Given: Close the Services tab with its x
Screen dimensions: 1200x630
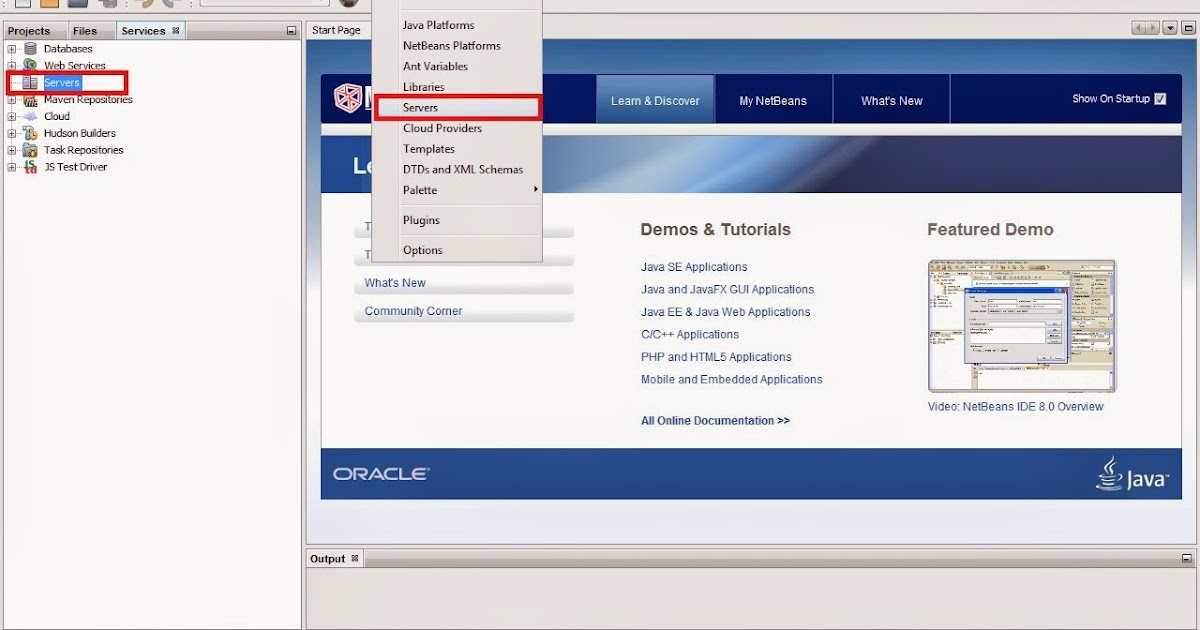Looking at the screenshot, I should [176, 31].
